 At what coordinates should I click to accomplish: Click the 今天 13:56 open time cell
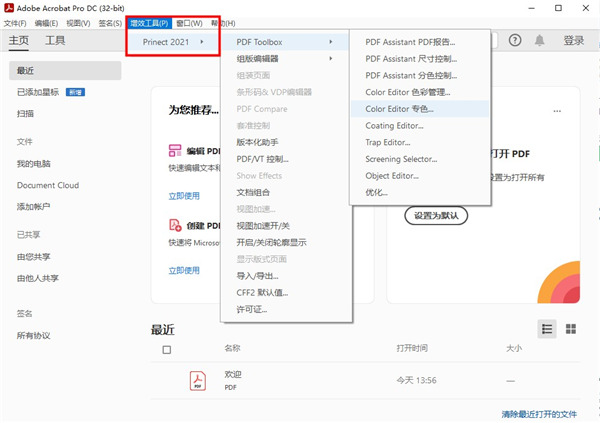tap(416, 381)
